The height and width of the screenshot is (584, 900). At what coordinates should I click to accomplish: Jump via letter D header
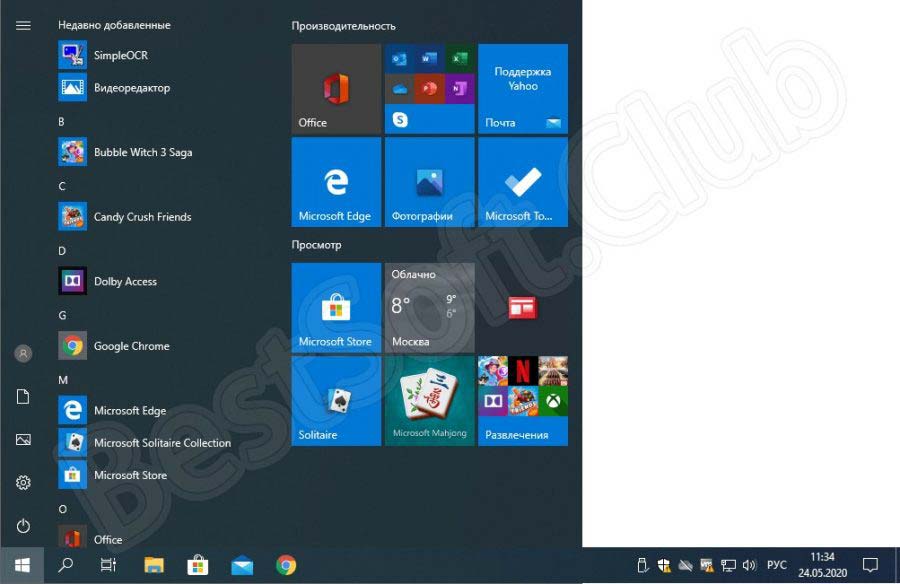62,251
